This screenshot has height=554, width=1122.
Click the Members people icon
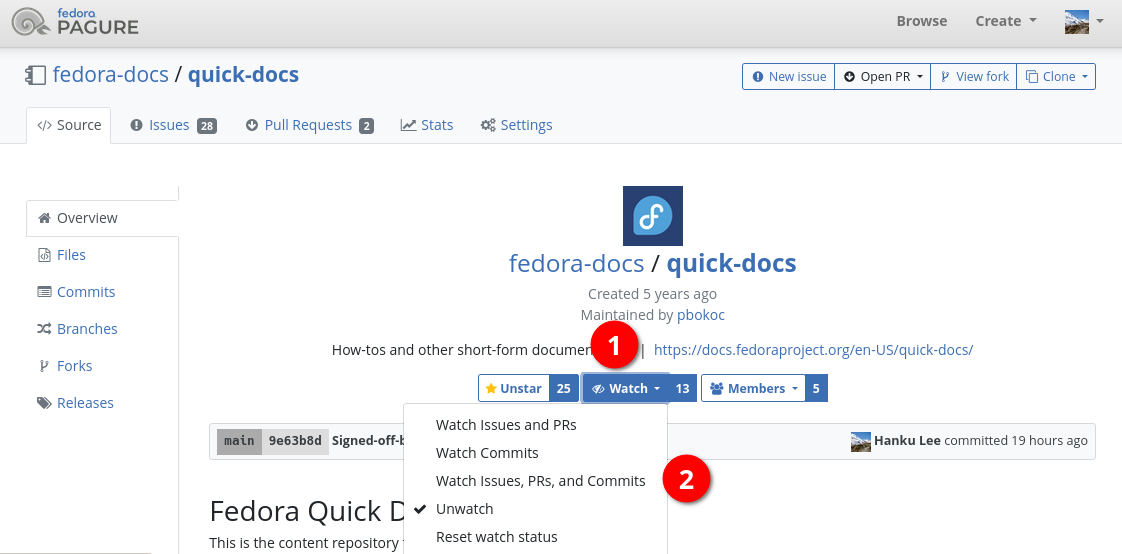(716, 389)
